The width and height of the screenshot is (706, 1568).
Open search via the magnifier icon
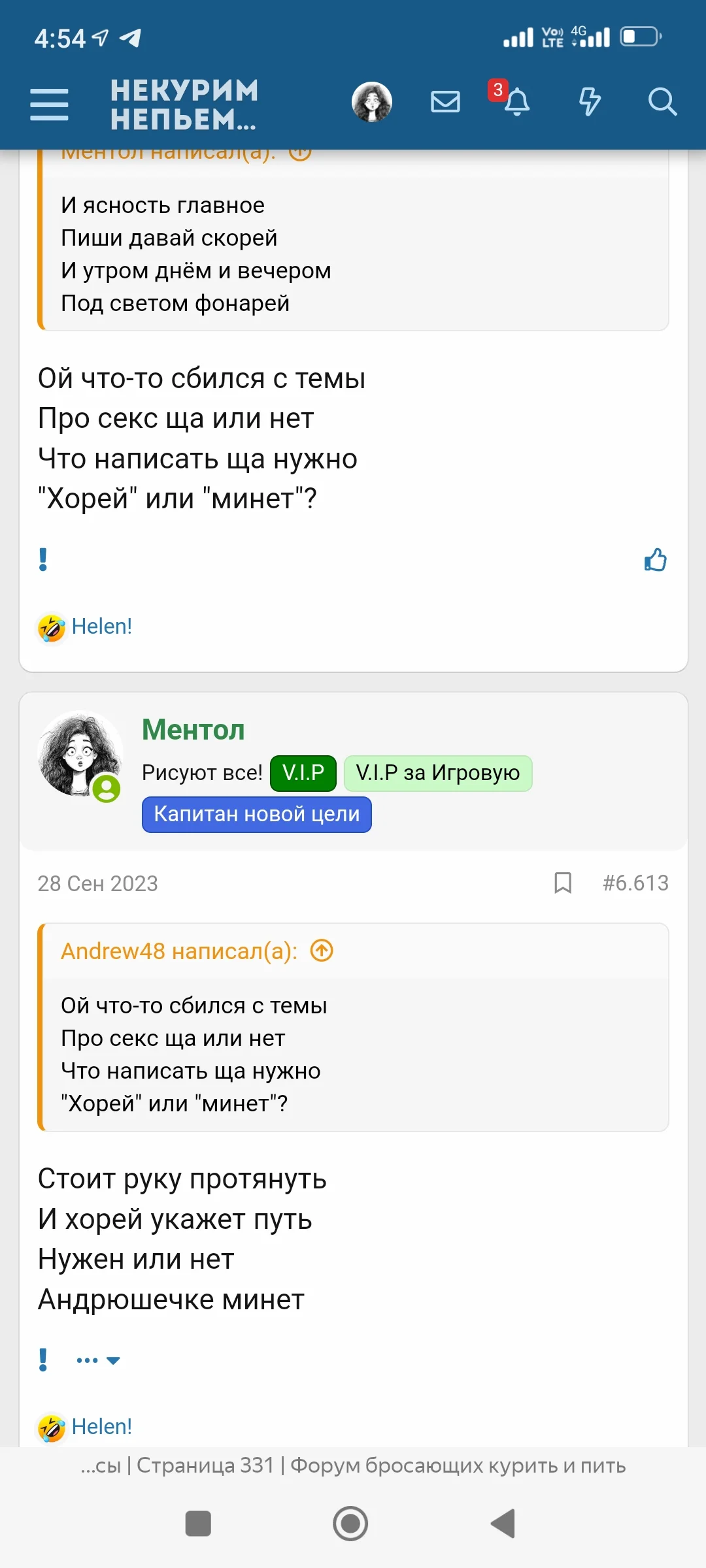click(x=664, y=101)
